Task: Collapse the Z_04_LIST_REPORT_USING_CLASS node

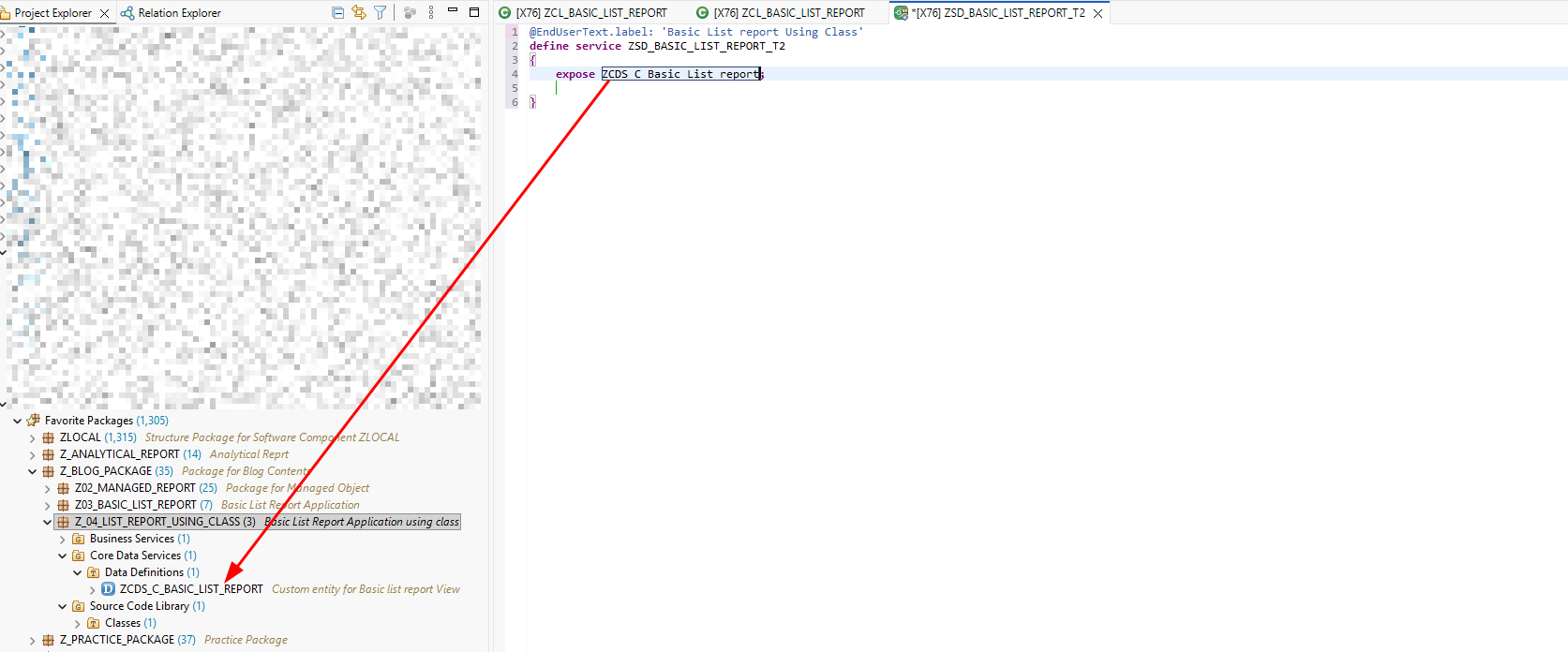Action: point(47,522)
